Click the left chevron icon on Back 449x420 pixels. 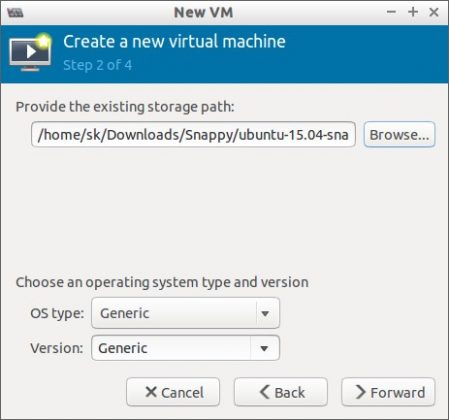pos(265,392)
